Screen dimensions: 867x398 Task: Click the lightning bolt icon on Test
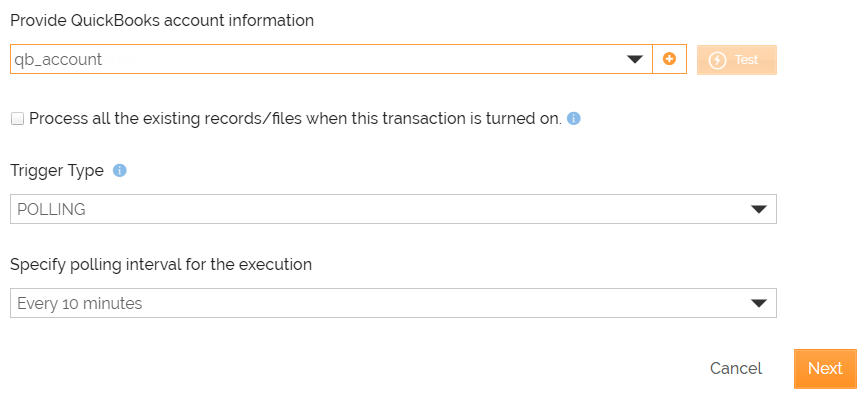tap(717, 60)
